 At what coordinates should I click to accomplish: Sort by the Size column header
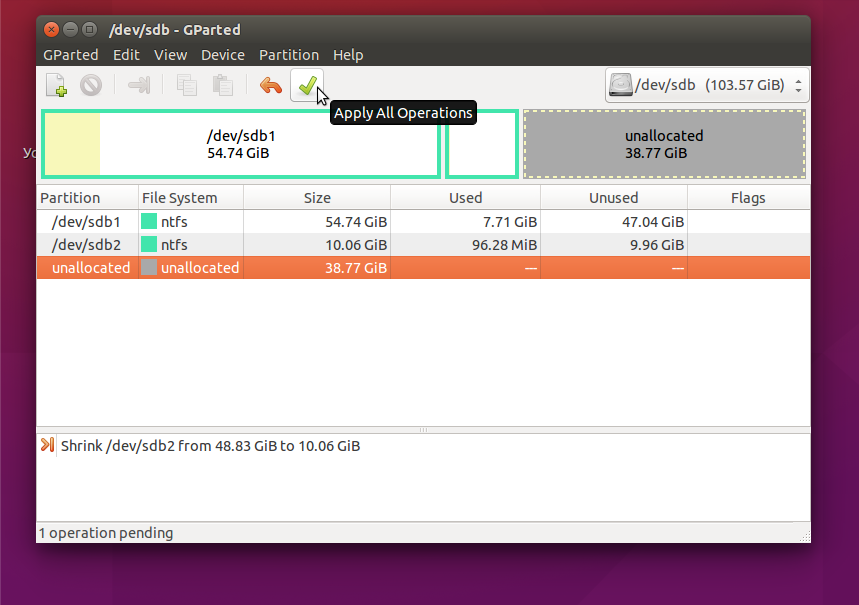(317, 198)
